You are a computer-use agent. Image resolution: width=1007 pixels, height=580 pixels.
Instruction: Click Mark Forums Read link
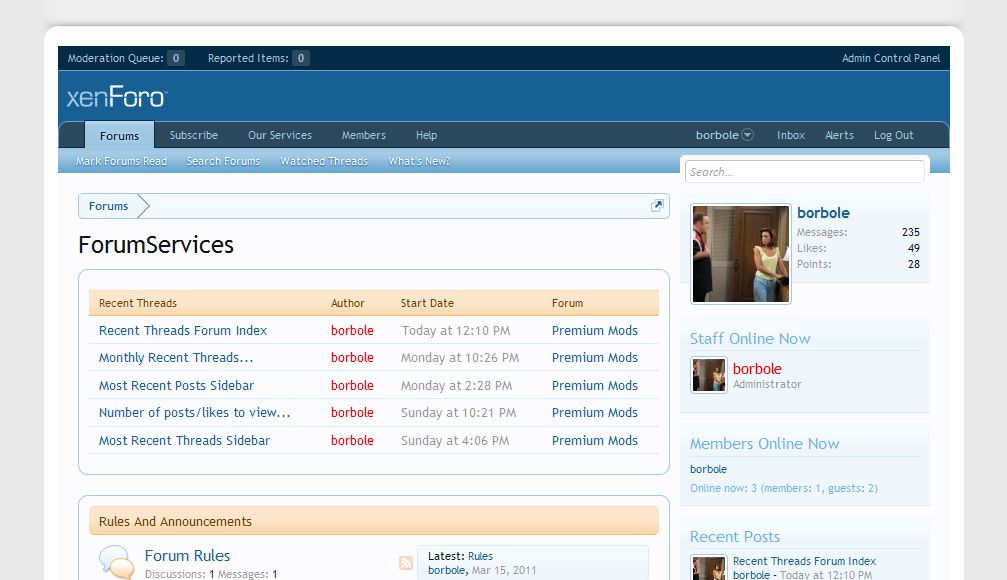pos(121,161)
